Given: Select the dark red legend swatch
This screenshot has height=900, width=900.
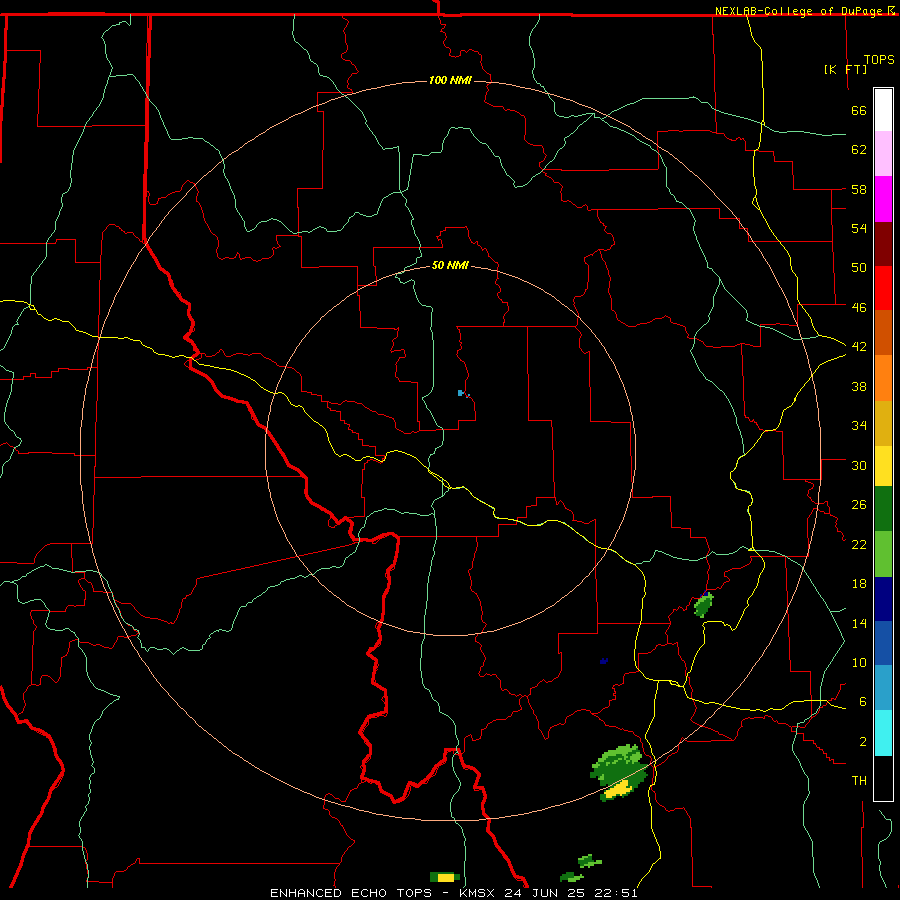Looking at the screenshot, I should pyautogui.click(x=883, y=244).
